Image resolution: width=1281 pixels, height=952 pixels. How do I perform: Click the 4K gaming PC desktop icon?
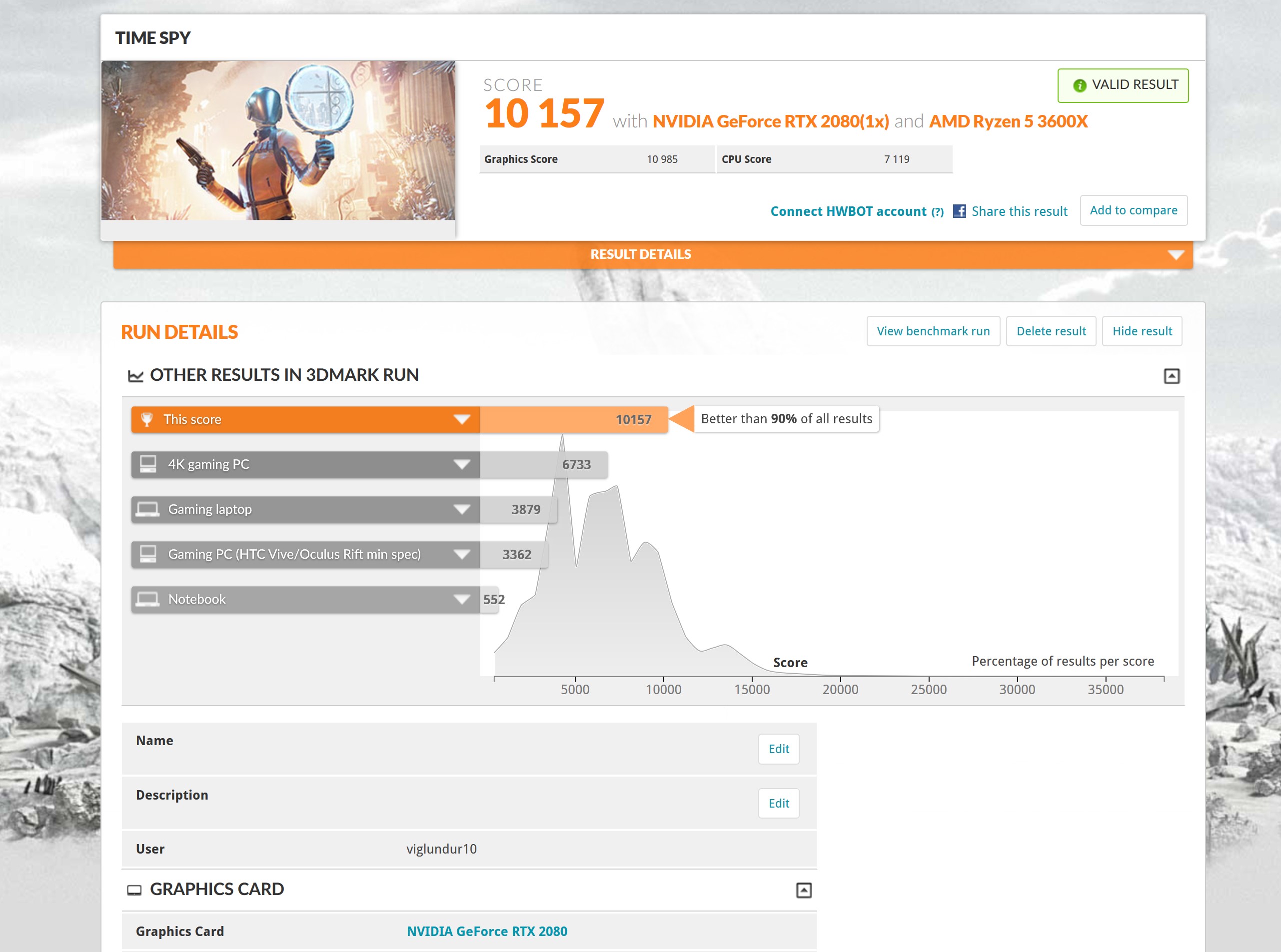(x=148, y=464)
